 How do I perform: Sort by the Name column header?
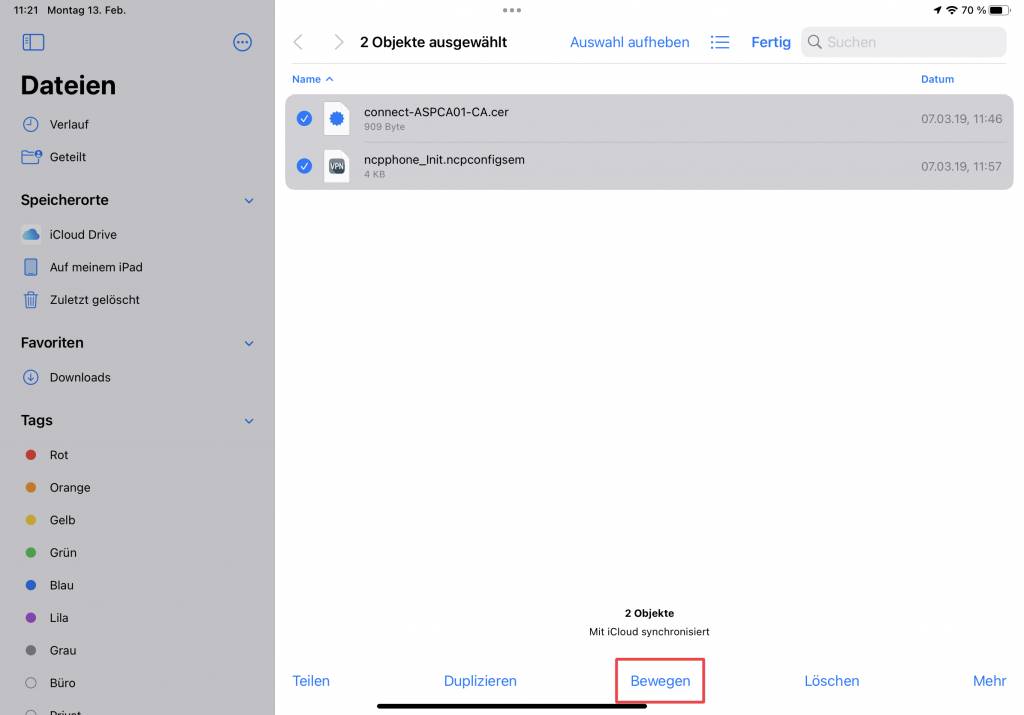(312, 79)
